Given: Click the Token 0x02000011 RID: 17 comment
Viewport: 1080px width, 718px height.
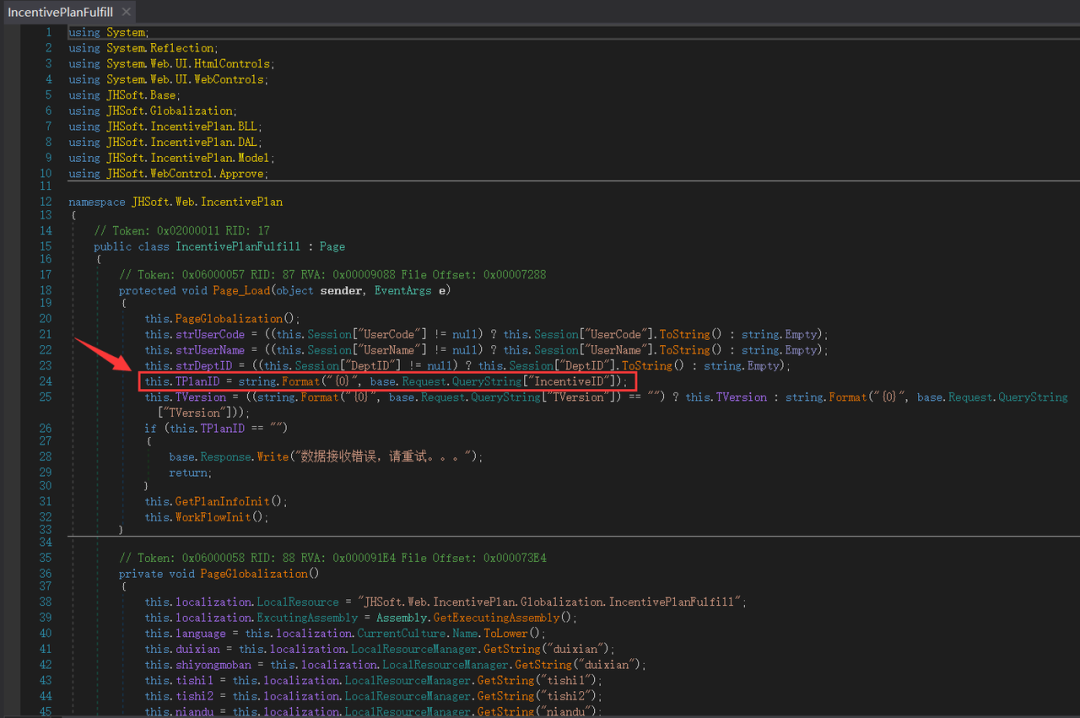Looking at the screenshot, I should 182,232.
